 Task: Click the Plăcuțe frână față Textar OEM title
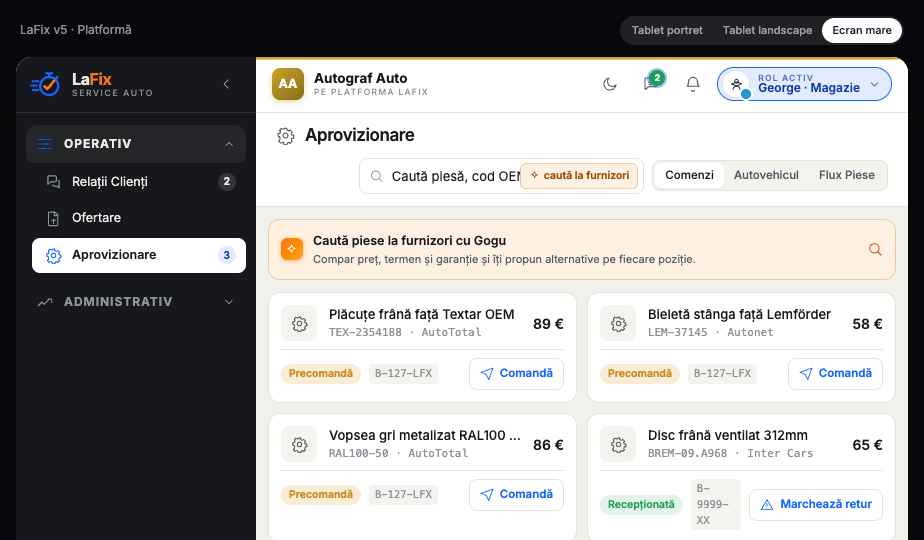pos(421,315)
